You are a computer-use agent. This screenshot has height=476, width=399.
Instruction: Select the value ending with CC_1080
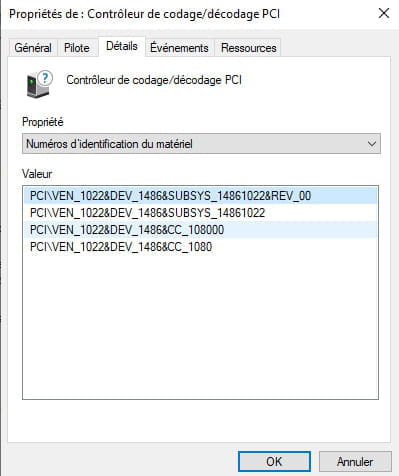[201, 247]
